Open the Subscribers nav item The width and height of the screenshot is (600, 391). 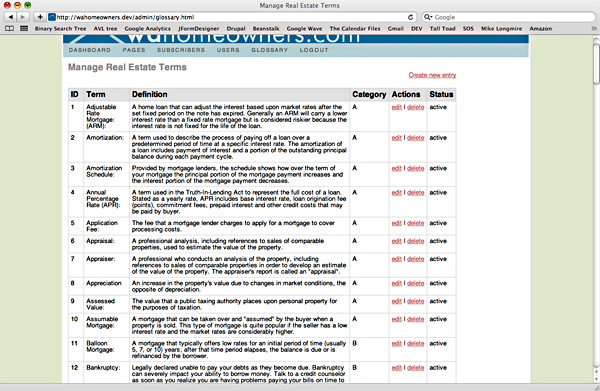click(181, 50)
